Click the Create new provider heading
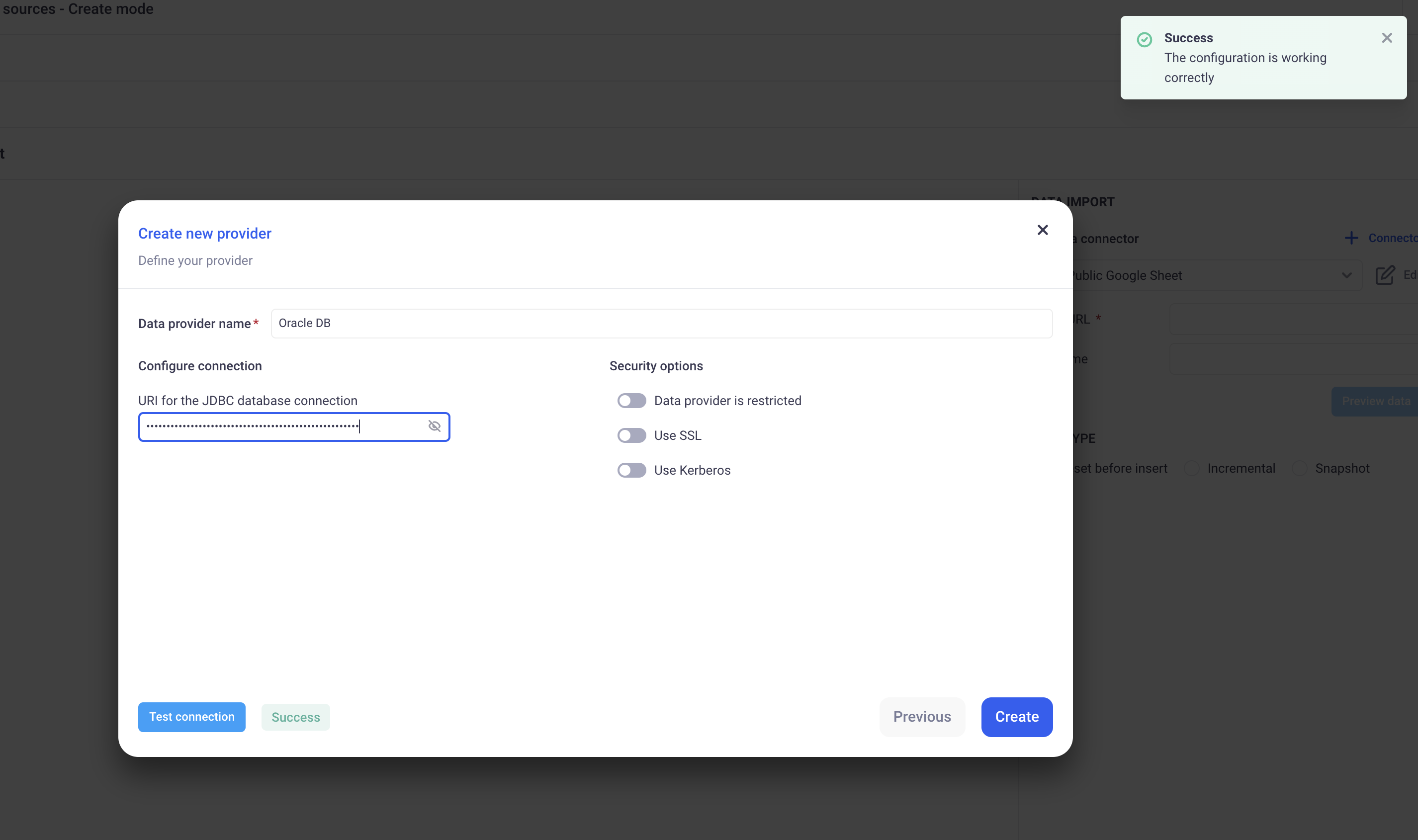1418x840 pixels. (x=204, y=233)
